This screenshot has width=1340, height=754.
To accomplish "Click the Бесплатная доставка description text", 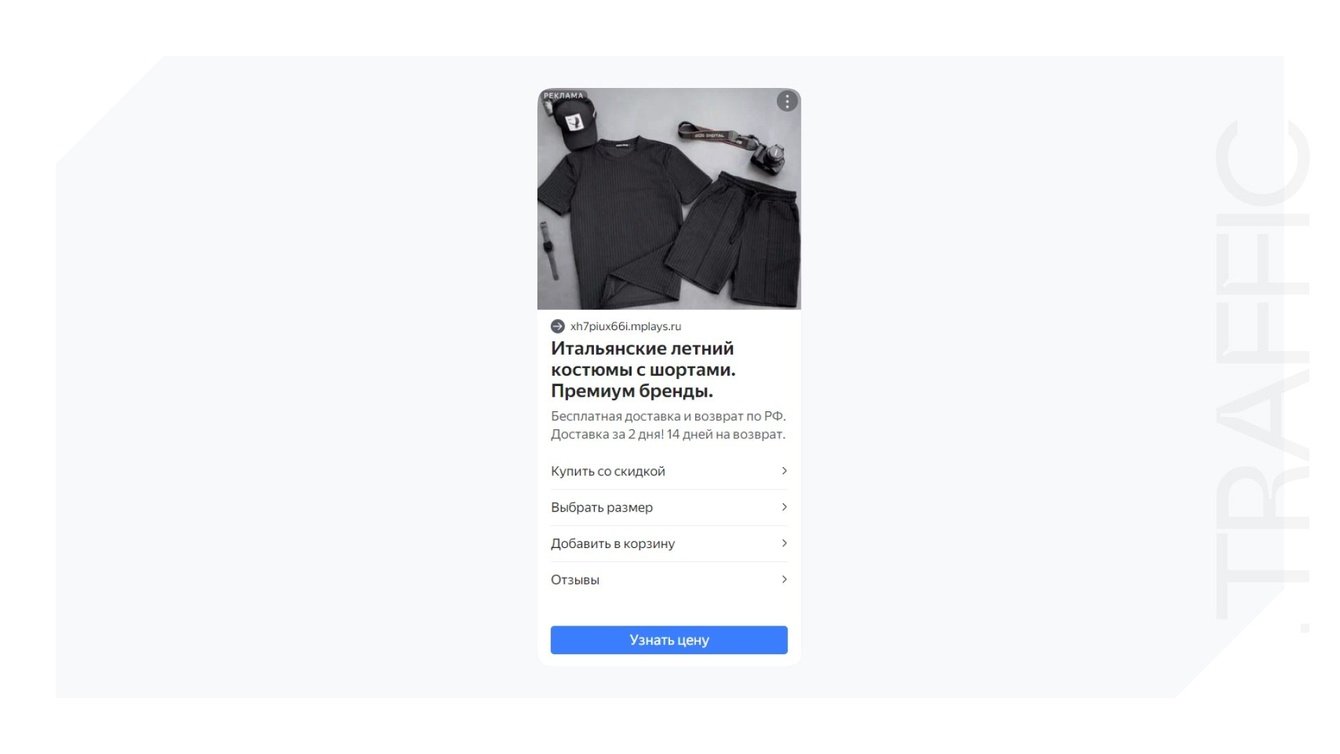I will coord(668,425).
